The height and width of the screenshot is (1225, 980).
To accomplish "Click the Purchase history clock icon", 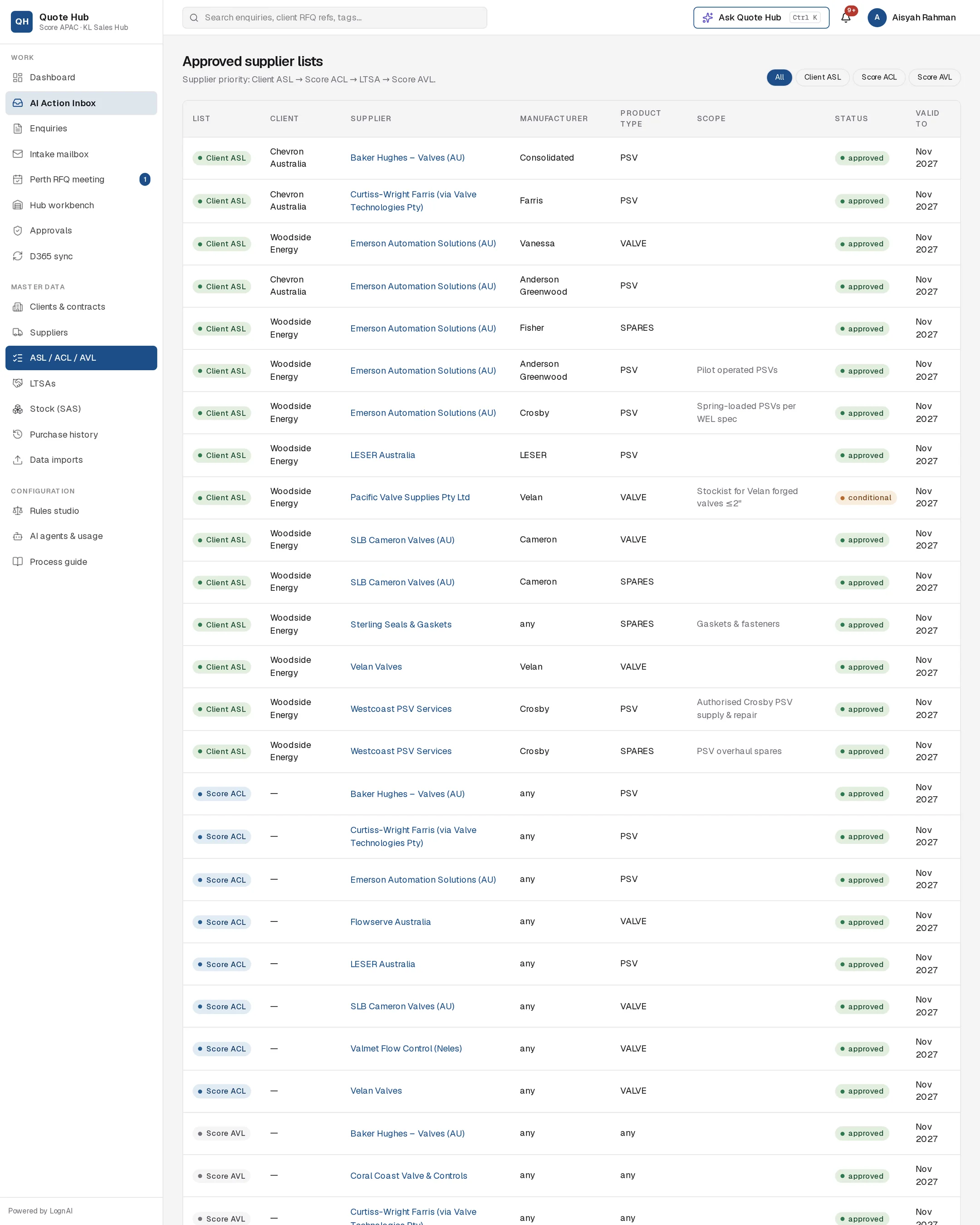I will 18,435.
